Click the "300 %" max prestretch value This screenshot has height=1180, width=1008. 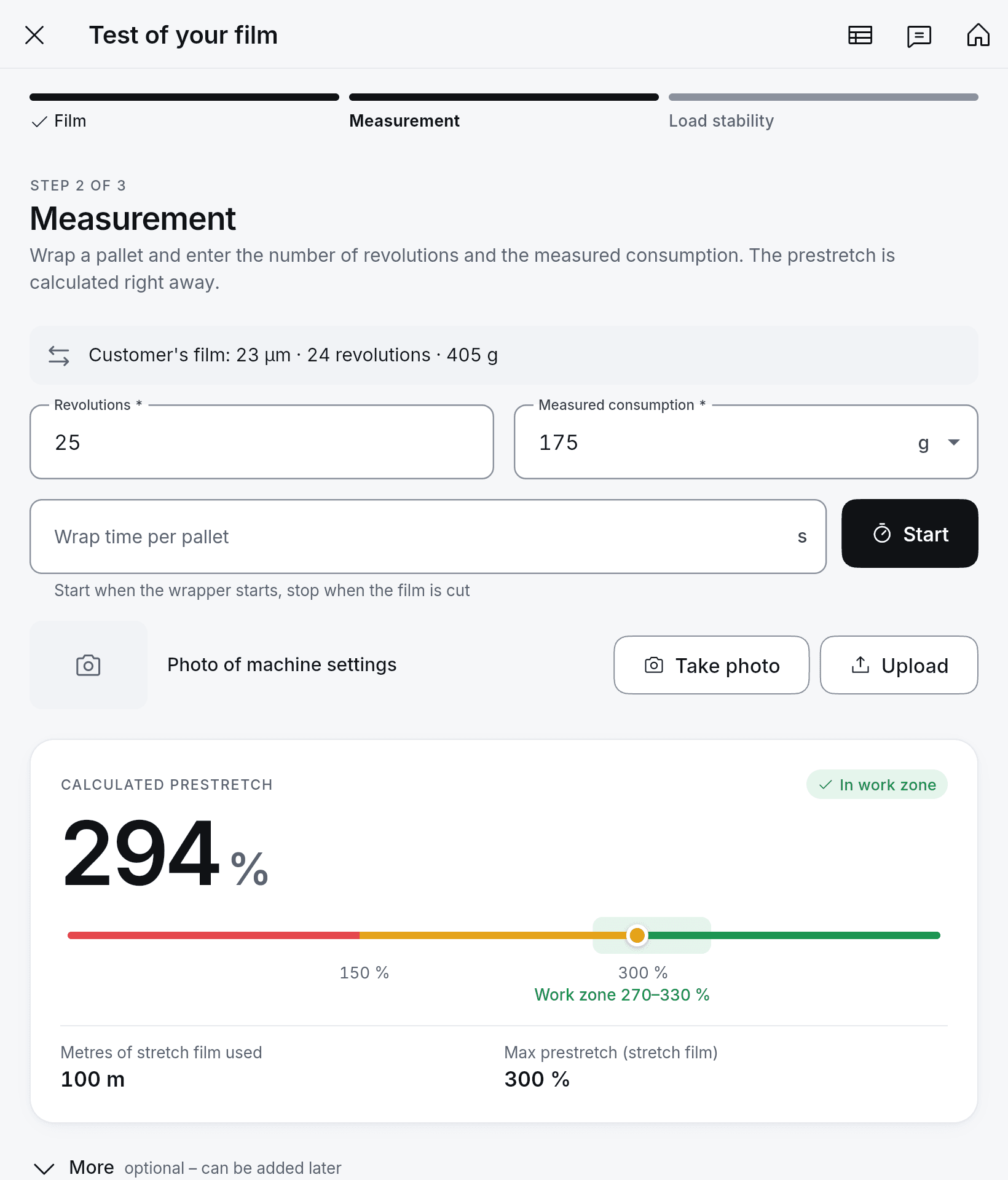click(537, 1079)
